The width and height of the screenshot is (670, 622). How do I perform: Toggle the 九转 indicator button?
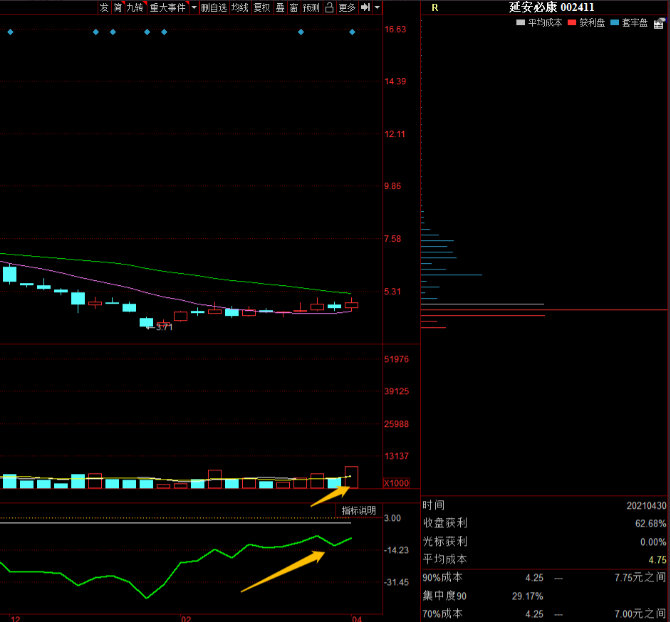click(x=135, y=7)
